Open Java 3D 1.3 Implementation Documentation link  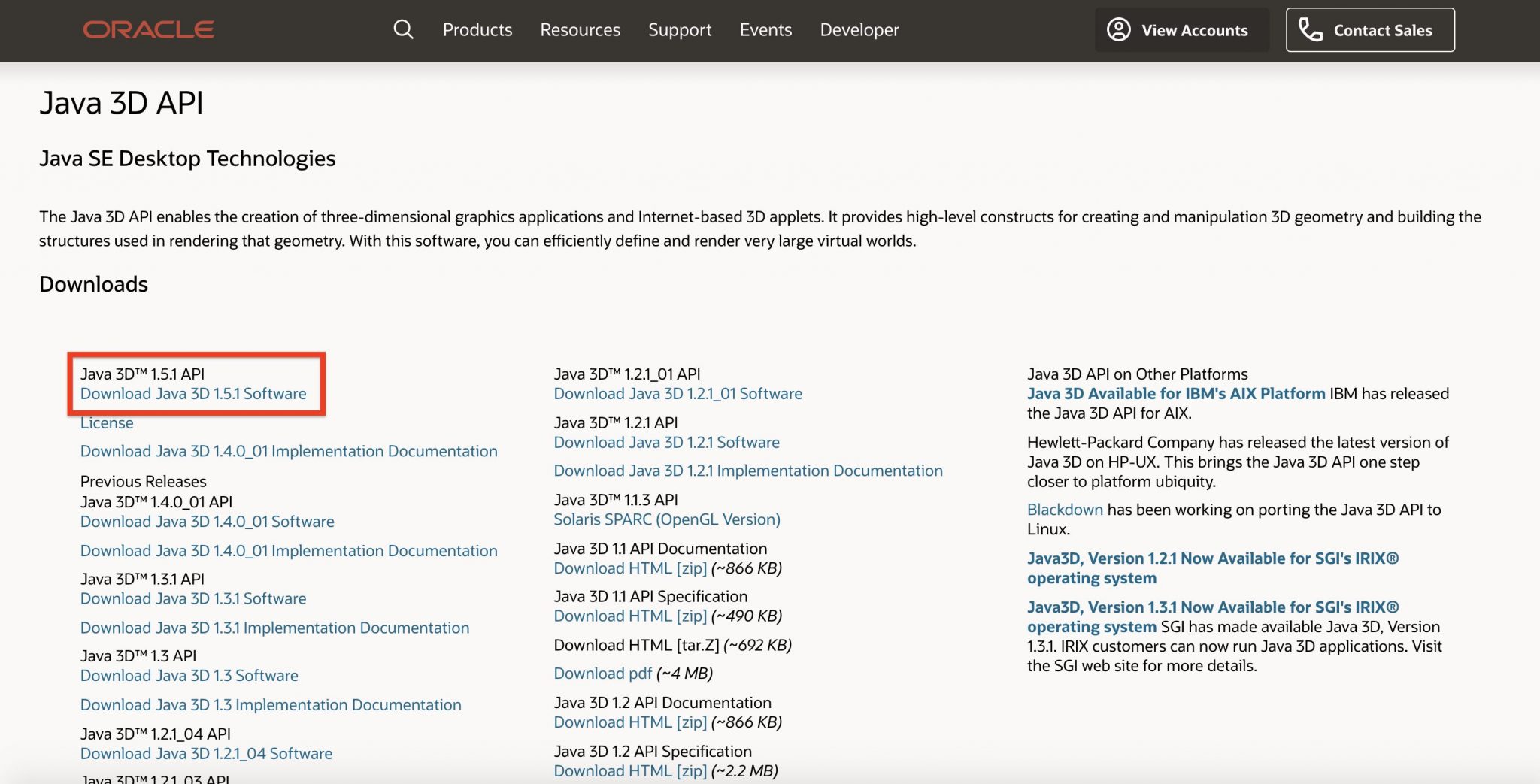point(271,705)
